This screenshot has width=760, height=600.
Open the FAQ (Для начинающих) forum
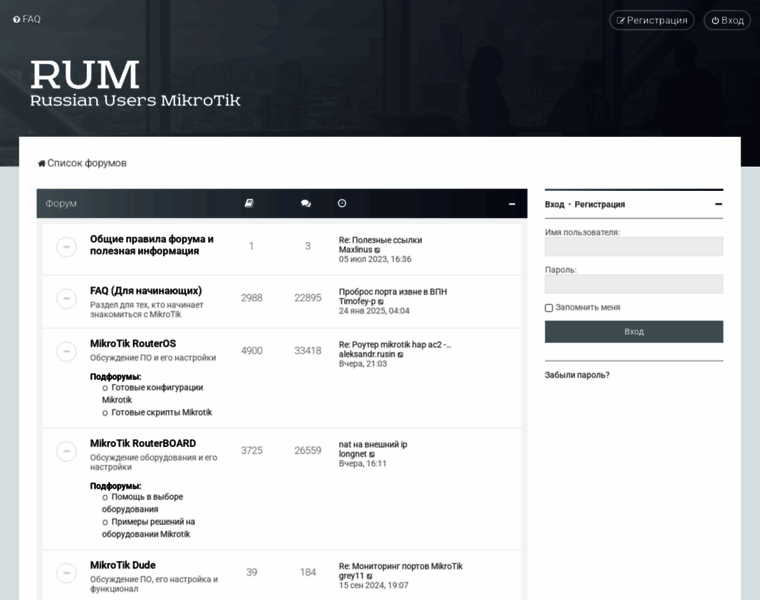click(146, 291)
